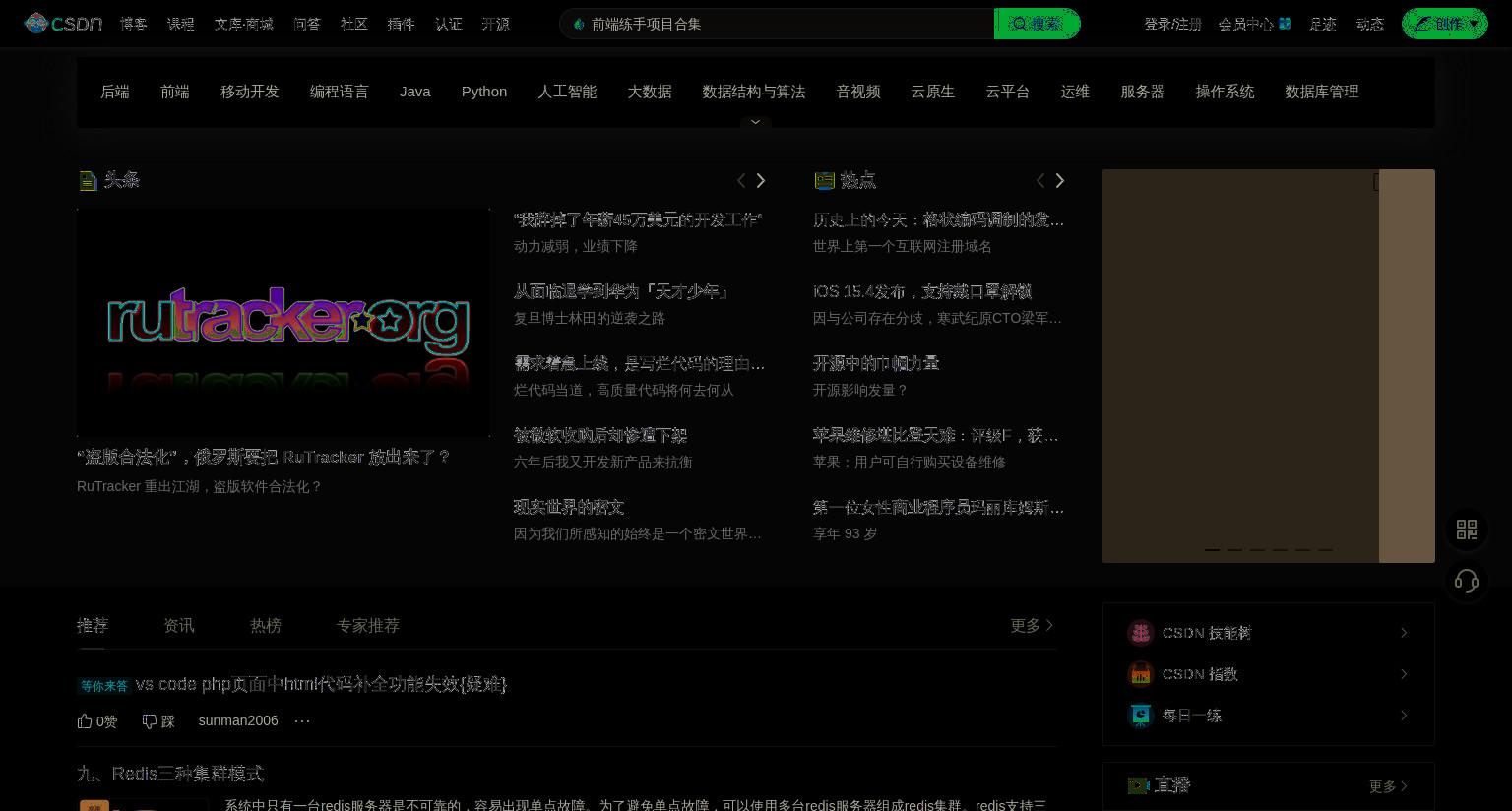
Task: Open 动态 in top bar
Action: tap(1369, 24)
